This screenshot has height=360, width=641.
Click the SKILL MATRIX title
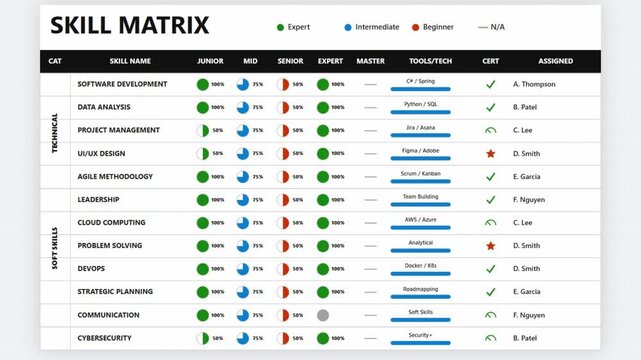[130, 25]
